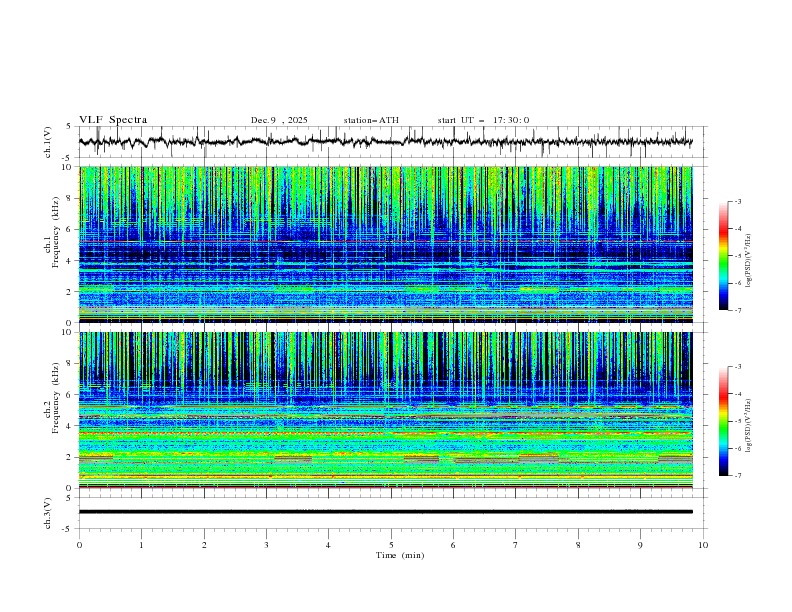Click the 10 minute tick on time axis
The height and width of the screenshot is (612, 792).
pyautogui.click(x=703, y=544)
